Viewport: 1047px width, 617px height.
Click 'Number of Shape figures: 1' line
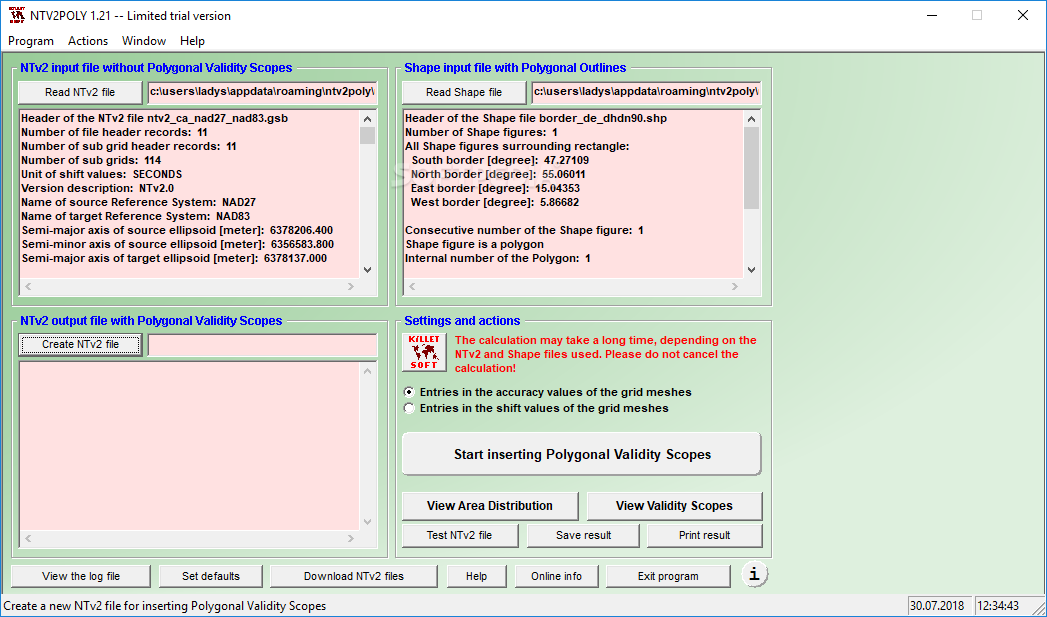pyautogui.click(x=481, y=132)
